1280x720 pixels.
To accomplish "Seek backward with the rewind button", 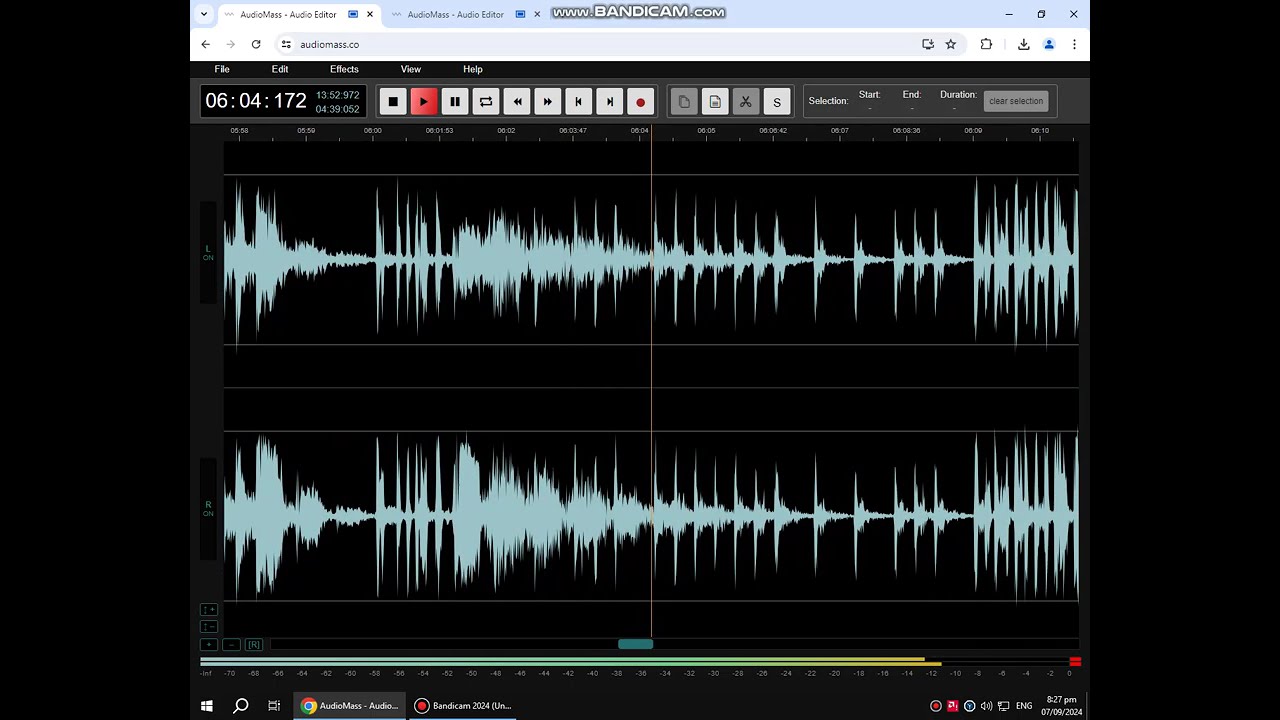I will pyautogui.click(x=517, y=101).
